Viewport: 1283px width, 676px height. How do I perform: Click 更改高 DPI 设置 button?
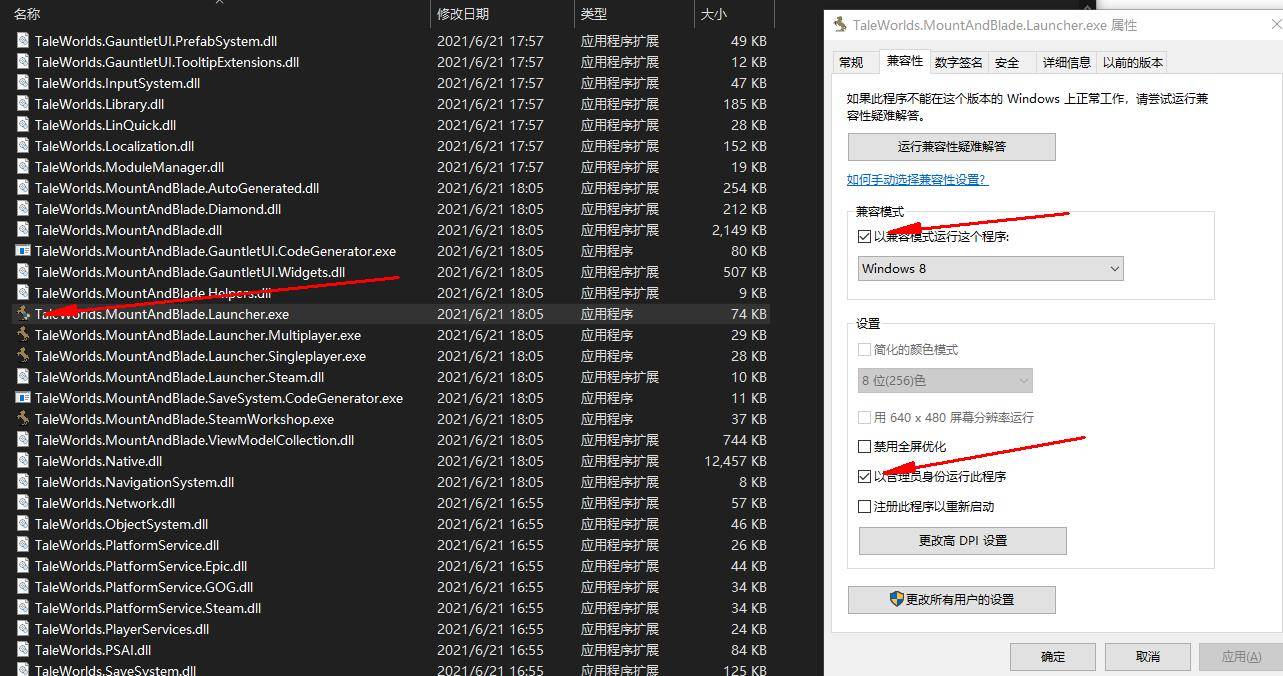pos(963,541)
